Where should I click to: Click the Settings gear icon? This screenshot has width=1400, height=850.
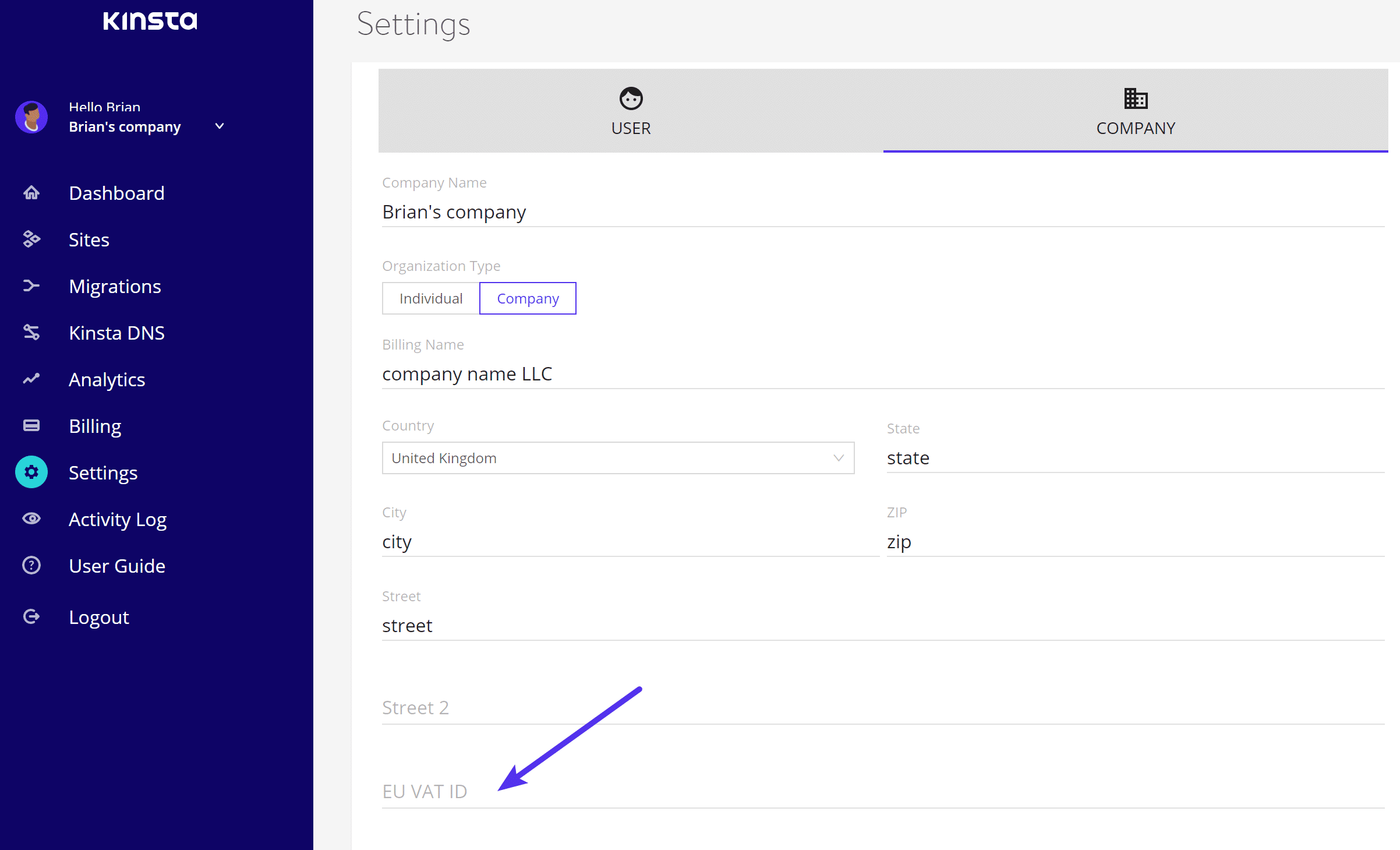[31, 472]
